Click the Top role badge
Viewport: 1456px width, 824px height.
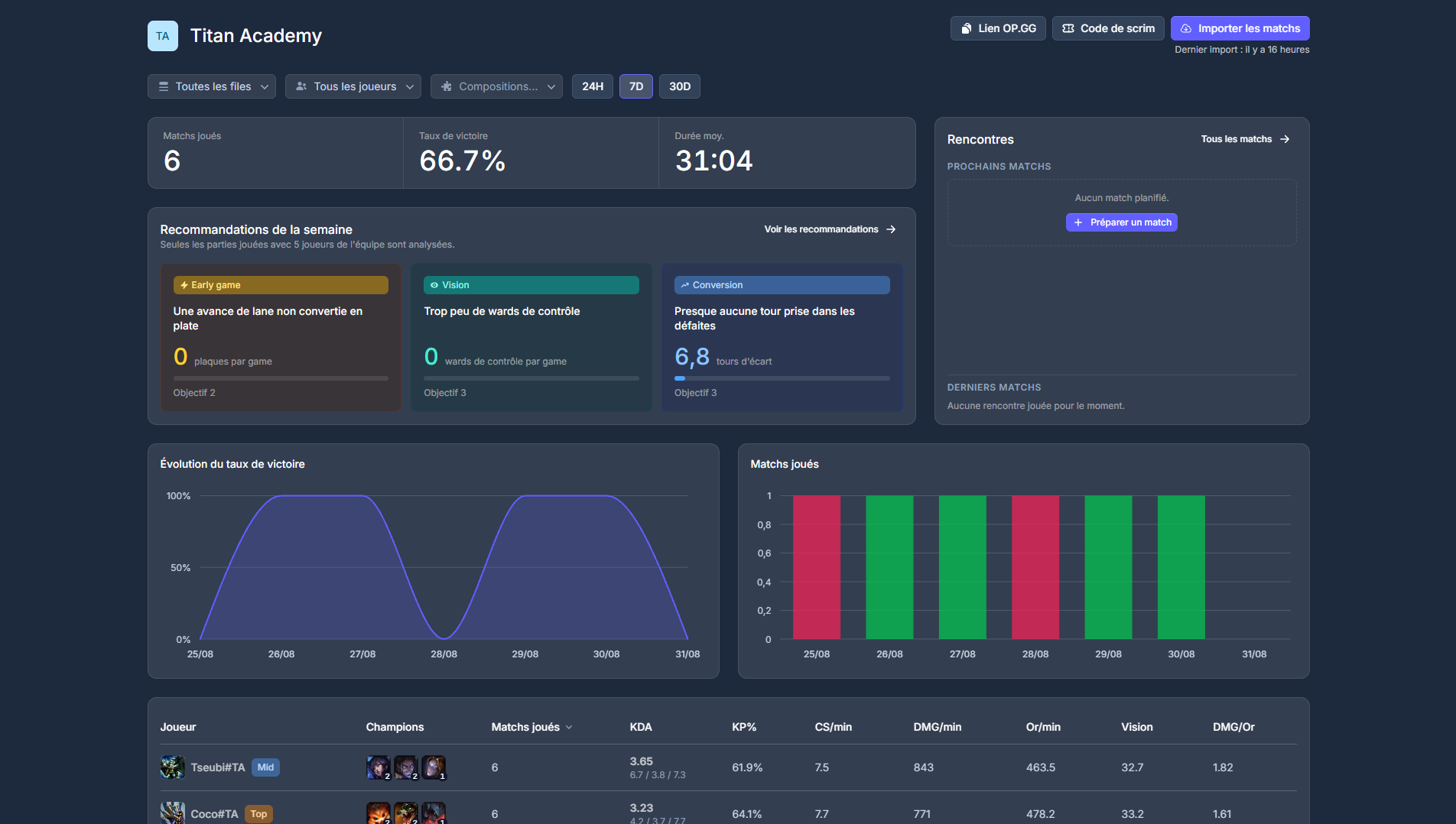pyautogui.click(x=258, y=814)
